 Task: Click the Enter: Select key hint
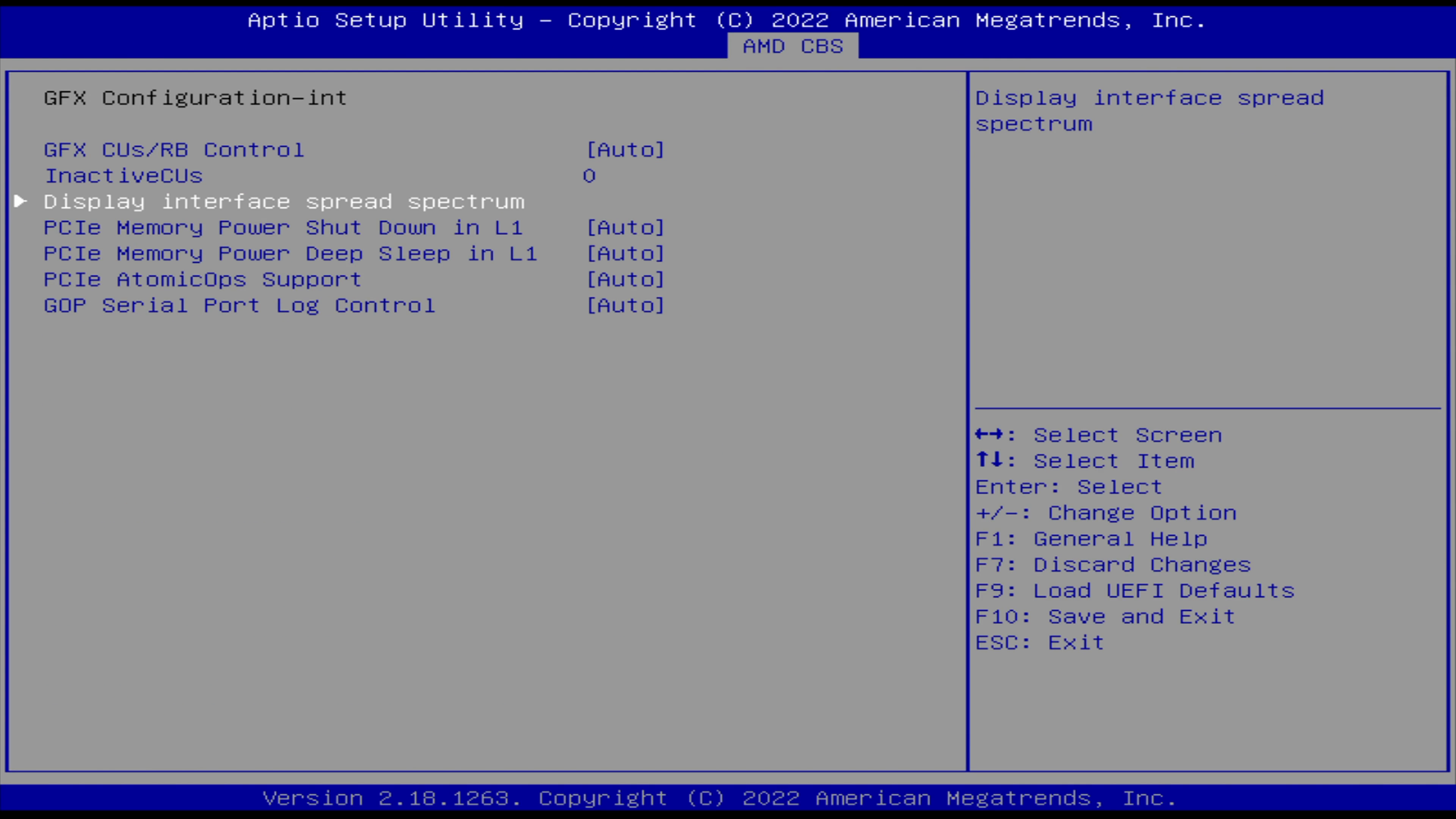point(1069,487)
